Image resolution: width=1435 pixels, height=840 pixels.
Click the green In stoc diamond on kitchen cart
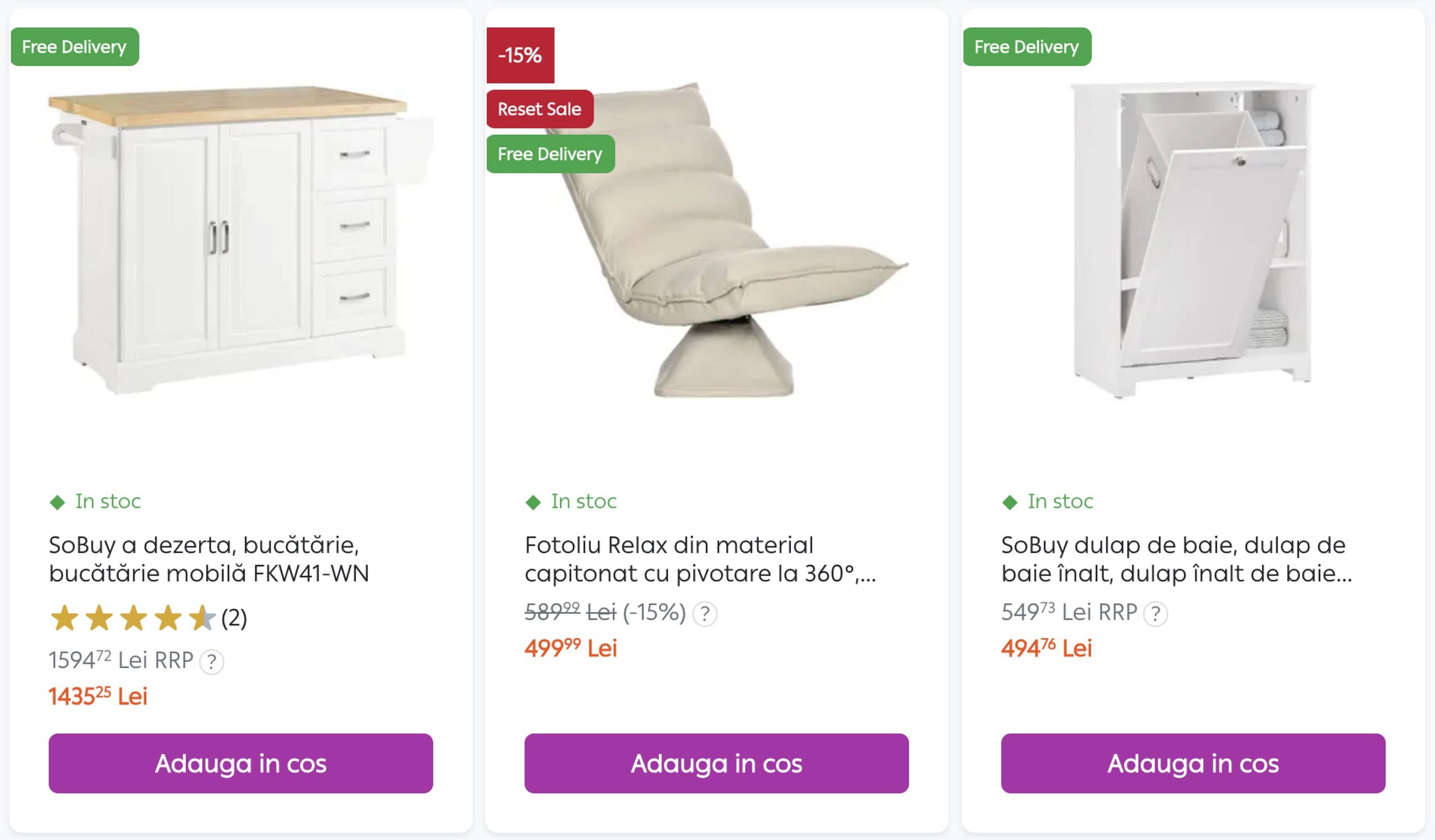57,502
